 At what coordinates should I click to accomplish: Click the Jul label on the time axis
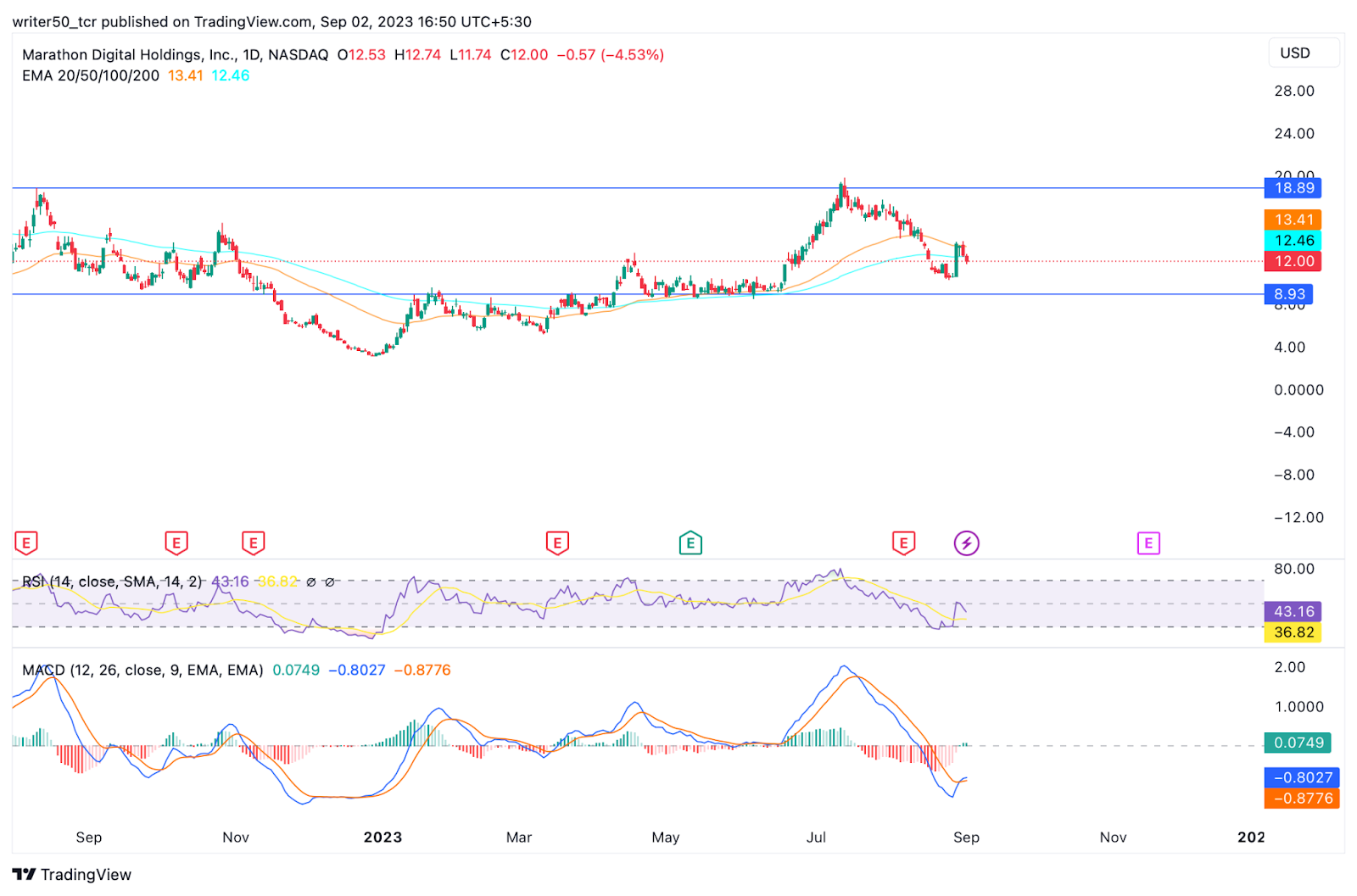pyautogui.click(x=816, y=838)
